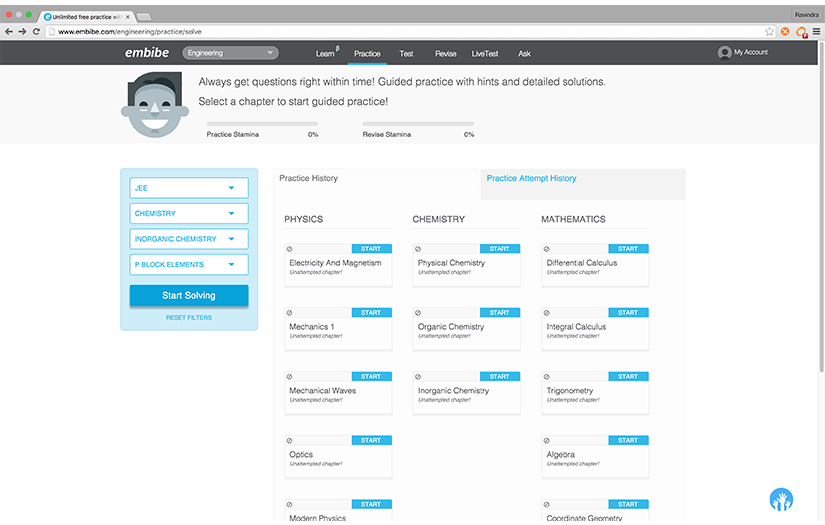Screen dimensions: 825x525
Task: Click the page vertical scrollbar
Action: tap(821, 208)
